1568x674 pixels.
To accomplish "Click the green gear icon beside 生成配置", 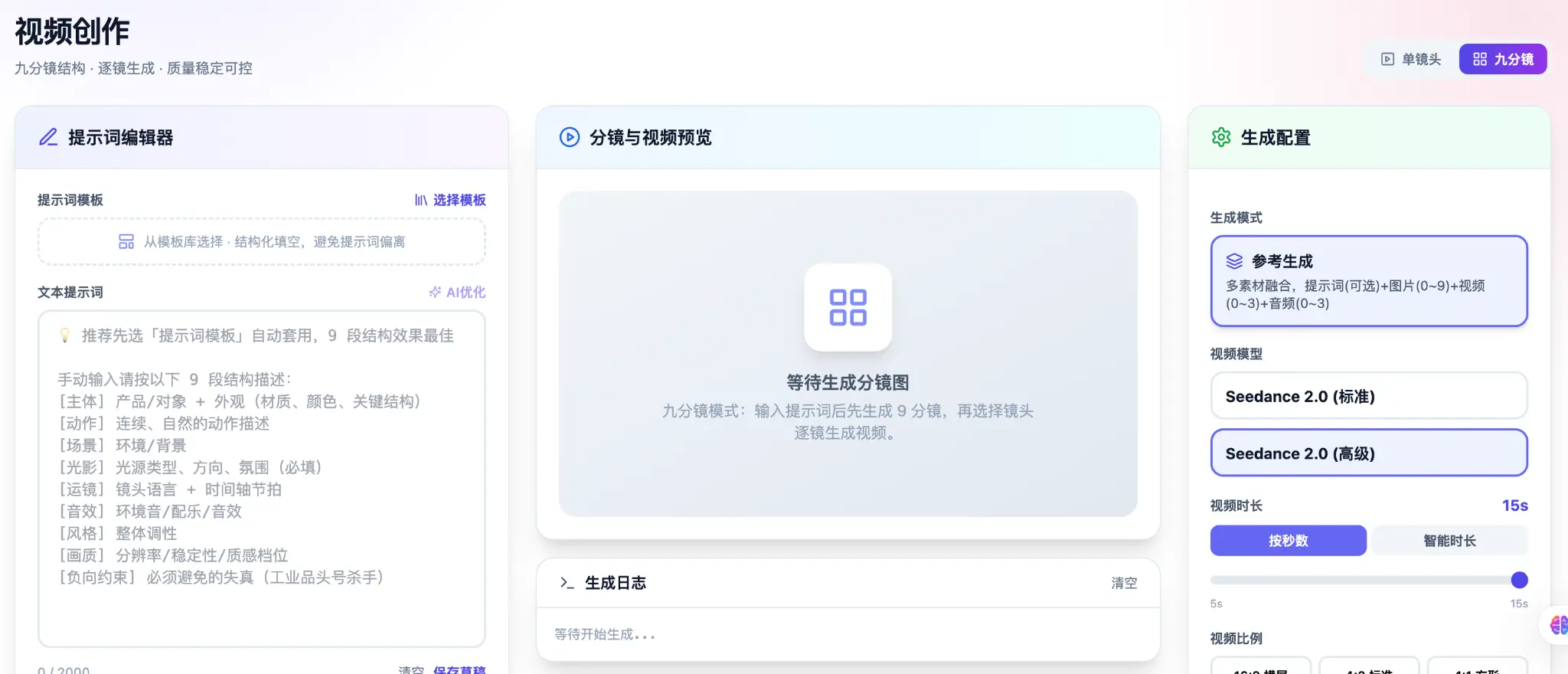I will coord(1221,137).
